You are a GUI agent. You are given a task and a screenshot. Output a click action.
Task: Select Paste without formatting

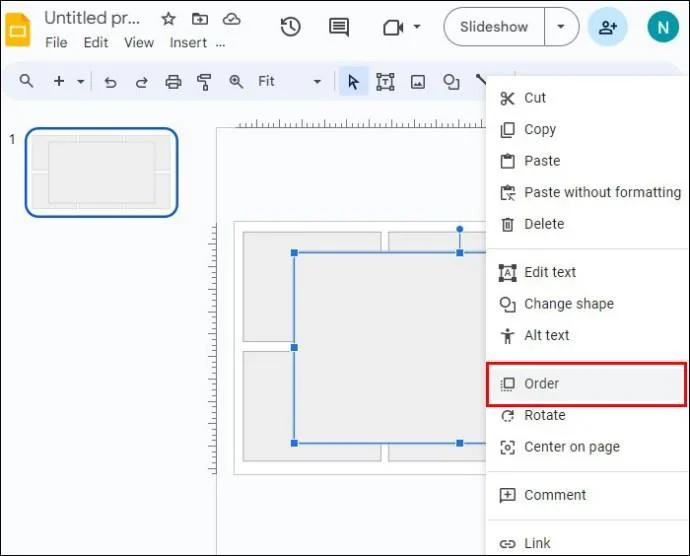pos(588,192)
